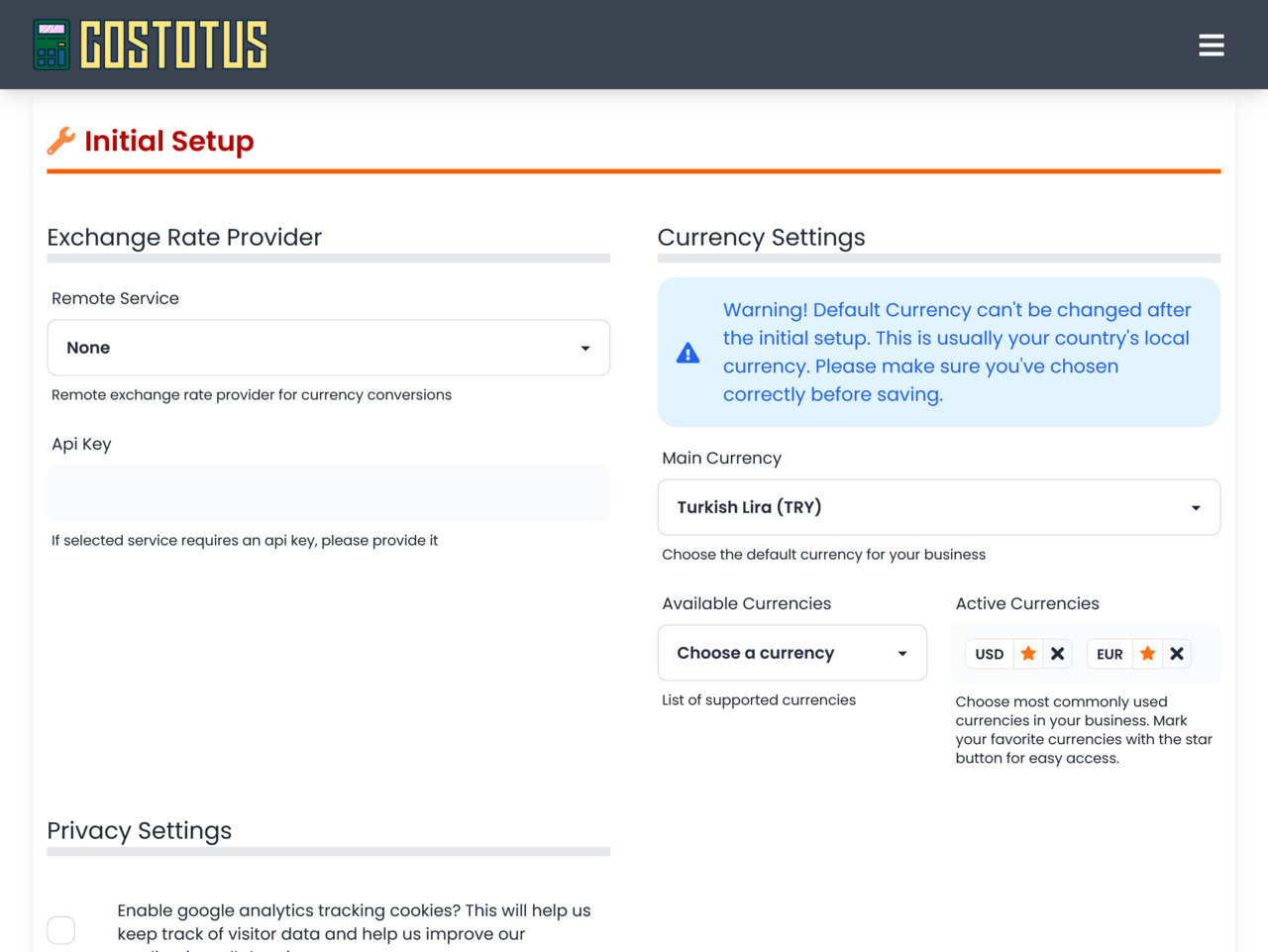Remove EUR from active currencies
This screenshot has height=952, width=1268.
[1177, 654]
